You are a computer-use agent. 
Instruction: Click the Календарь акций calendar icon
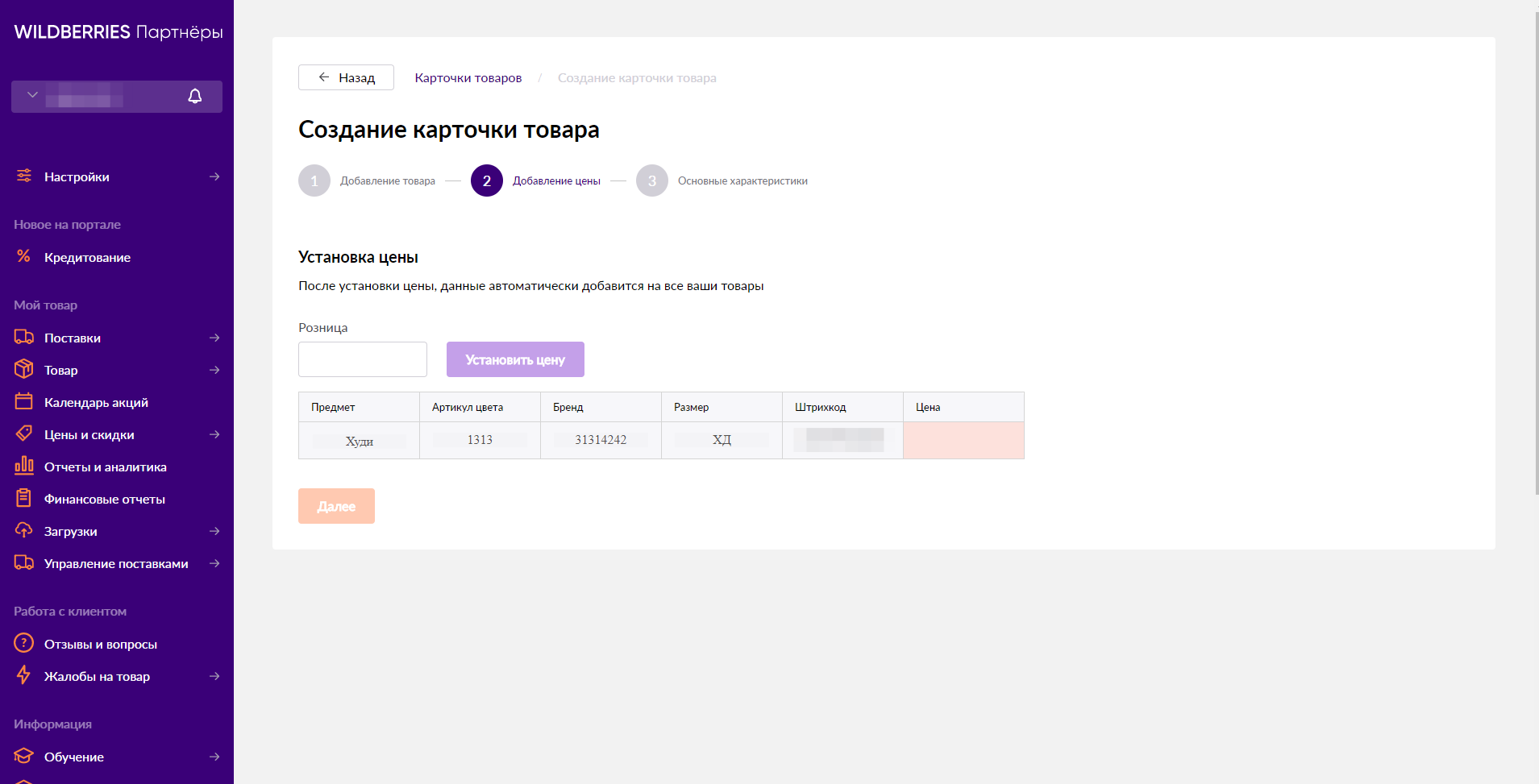click(x=24, y=401)
